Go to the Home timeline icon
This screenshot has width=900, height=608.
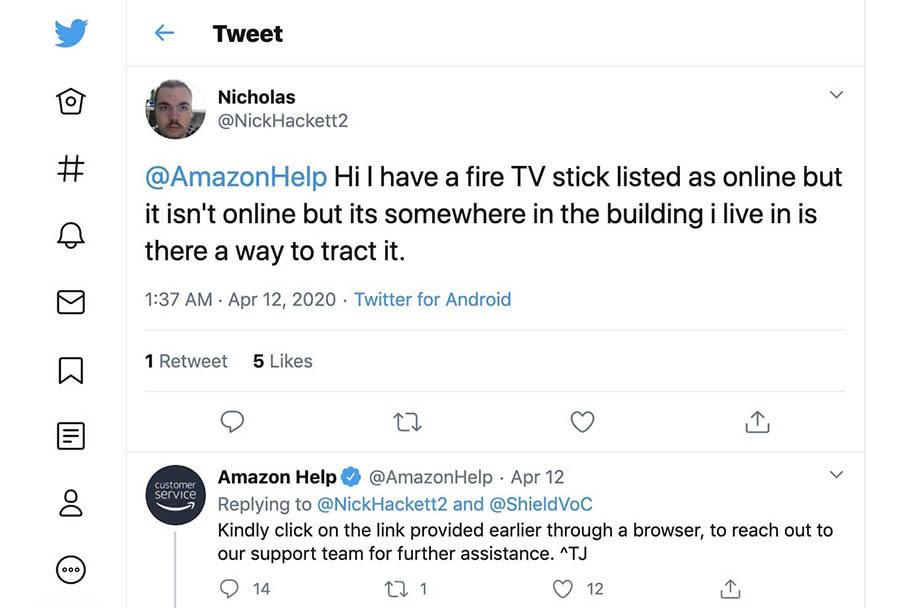pos(70,101)
